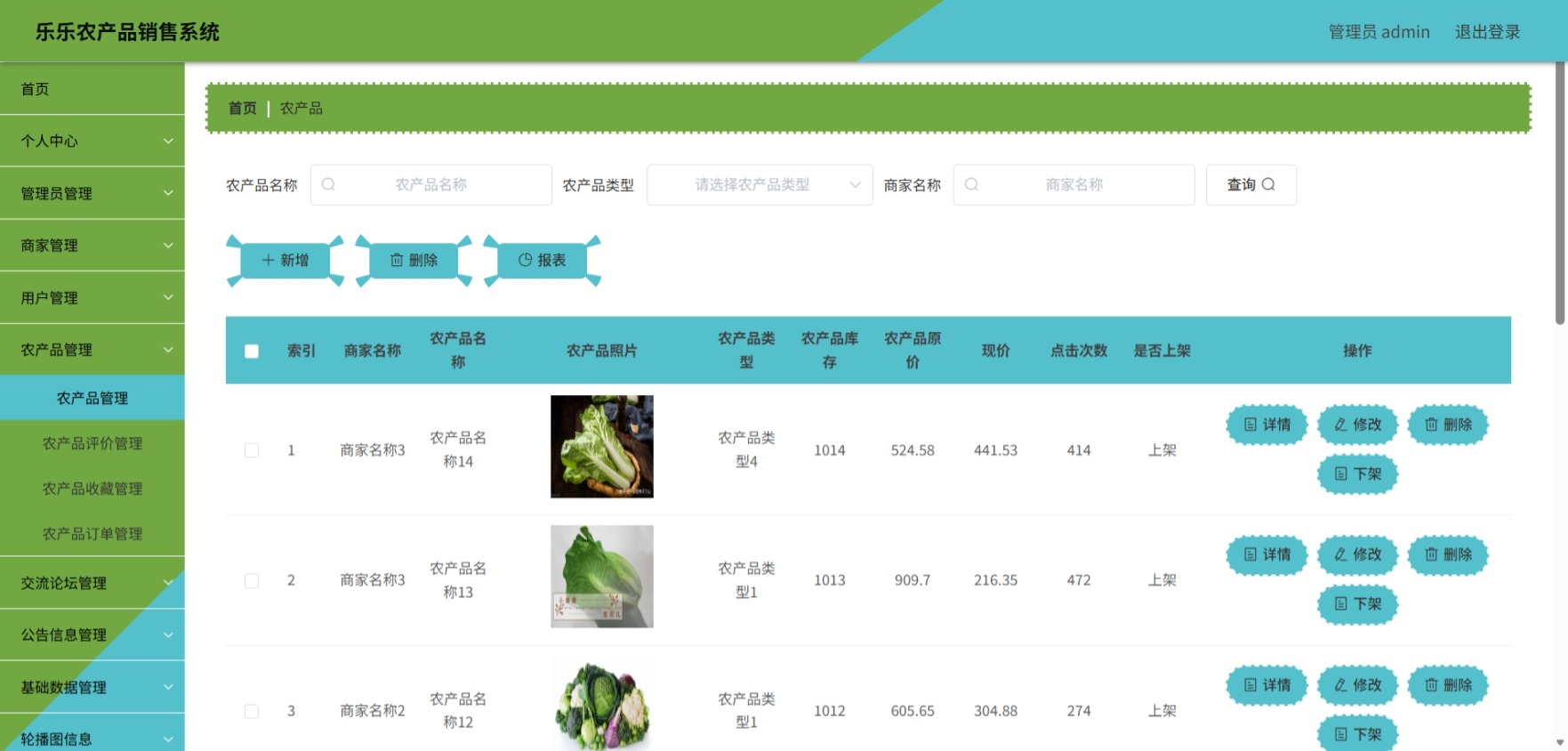Go to 首页 in sidebar
Image resolution: width=1568 pixels, height=751 pixels.
92,88
